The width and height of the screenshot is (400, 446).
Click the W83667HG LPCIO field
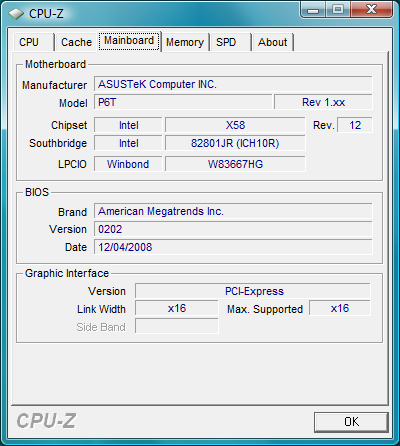point(235,164)
